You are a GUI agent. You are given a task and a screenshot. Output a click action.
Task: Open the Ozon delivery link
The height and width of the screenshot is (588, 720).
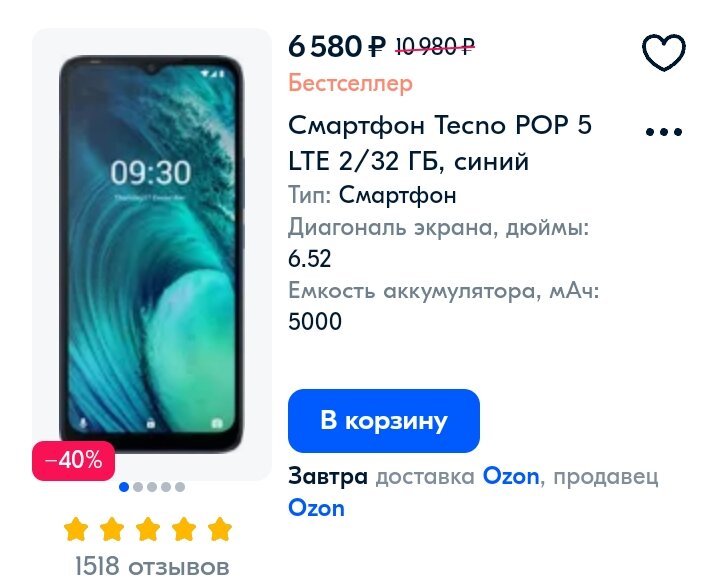(x=511, y=476)
